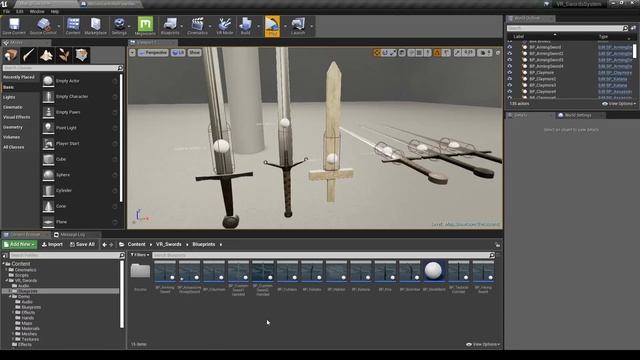
Task: Select the Geometry Editing mode icon
Action: click(x=82, y=55)
